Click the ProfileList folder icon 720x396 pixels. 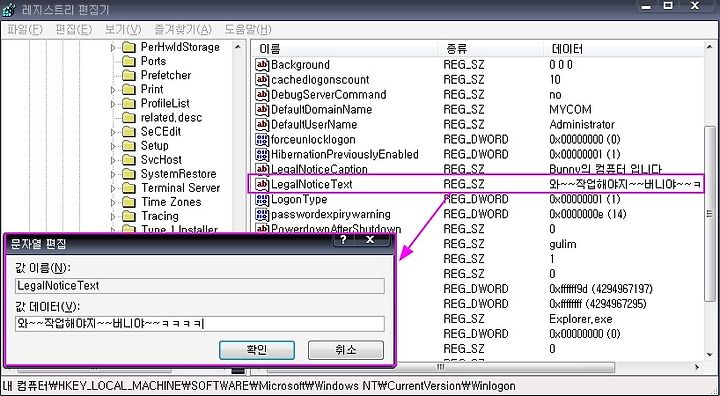tap(129, 103)
